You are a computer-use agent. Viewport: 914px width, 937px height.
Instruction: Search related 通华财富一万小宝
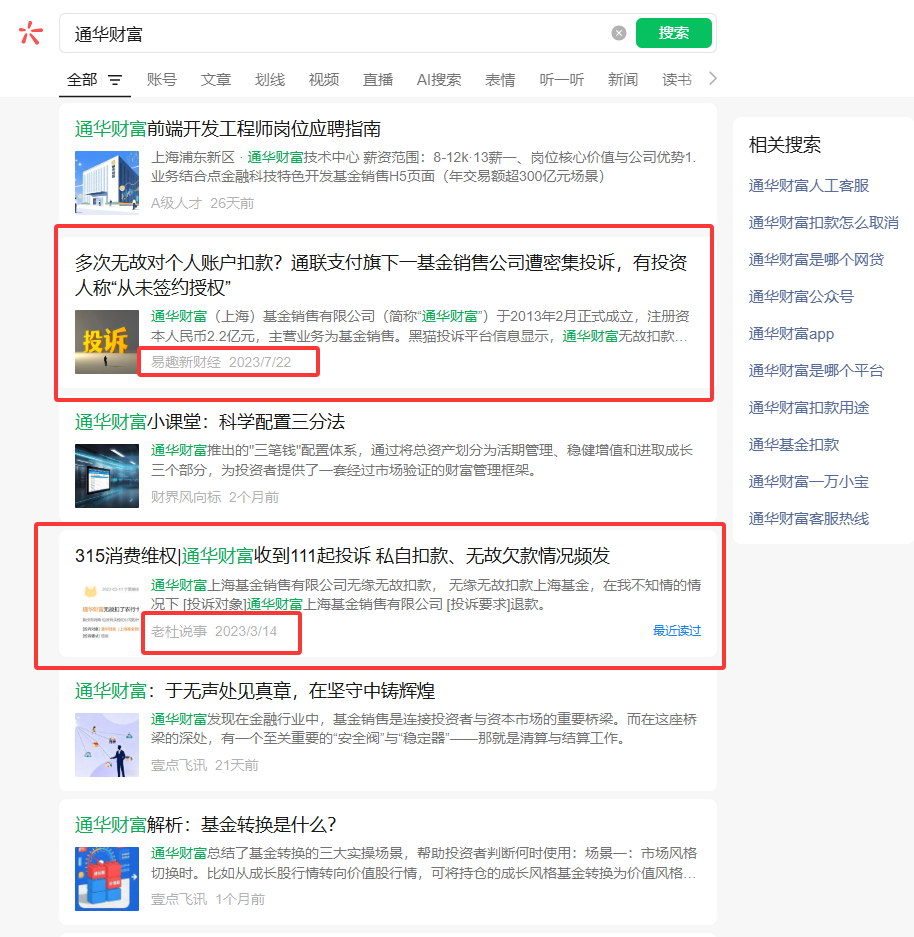809,482
